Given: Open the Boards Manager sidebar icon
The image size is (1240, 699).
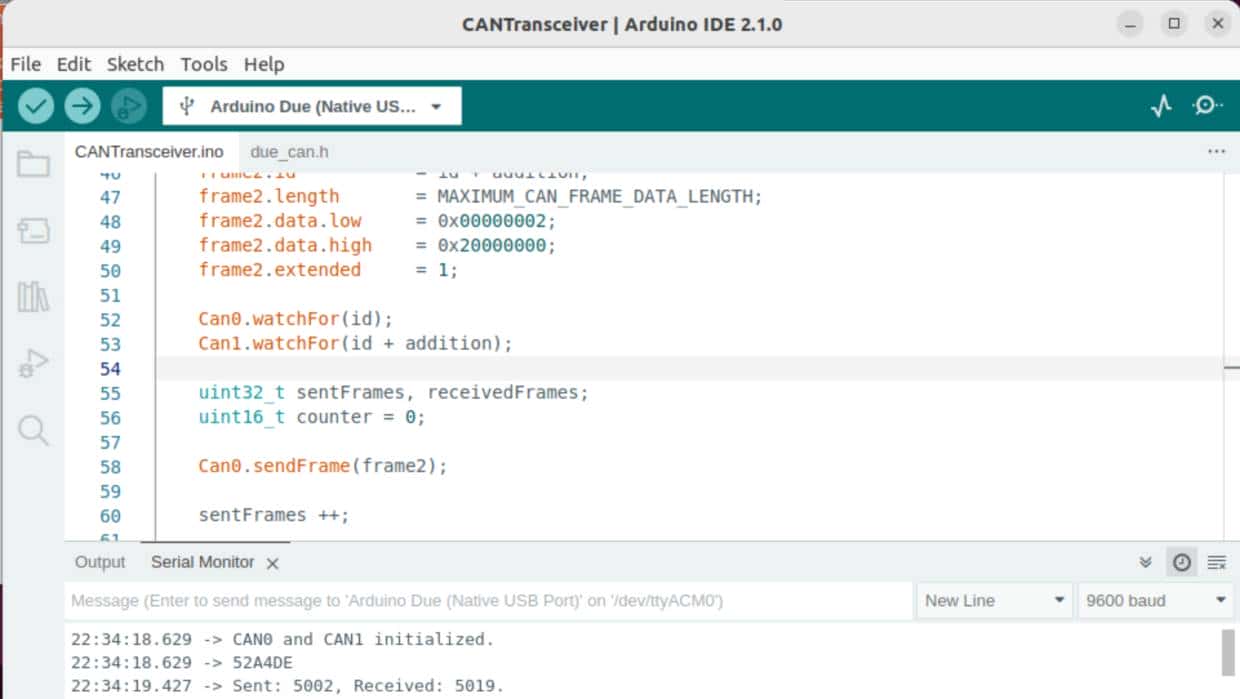Looking at the screenshot, I should 35,229.
